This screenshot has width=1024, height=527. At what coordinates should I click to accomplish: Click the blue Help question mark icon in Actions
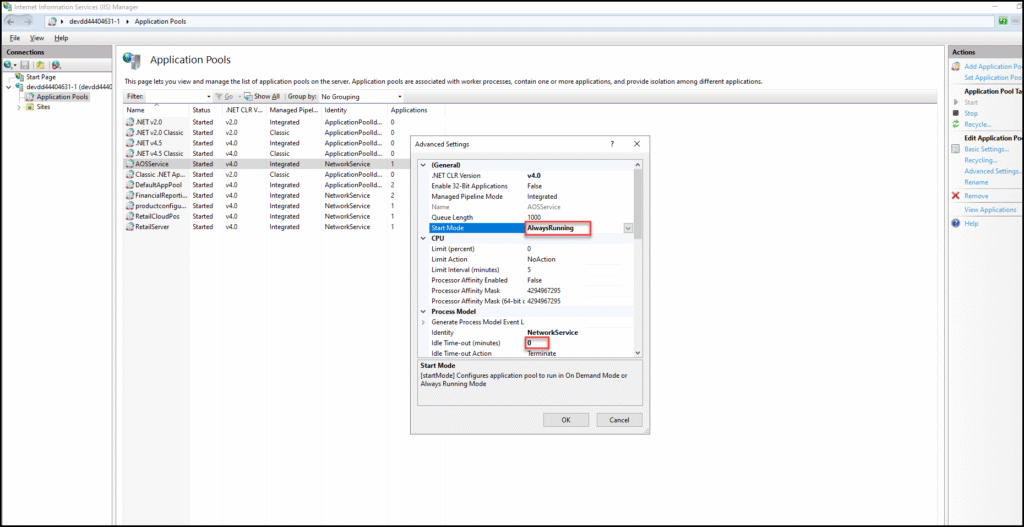coord(956,223)
